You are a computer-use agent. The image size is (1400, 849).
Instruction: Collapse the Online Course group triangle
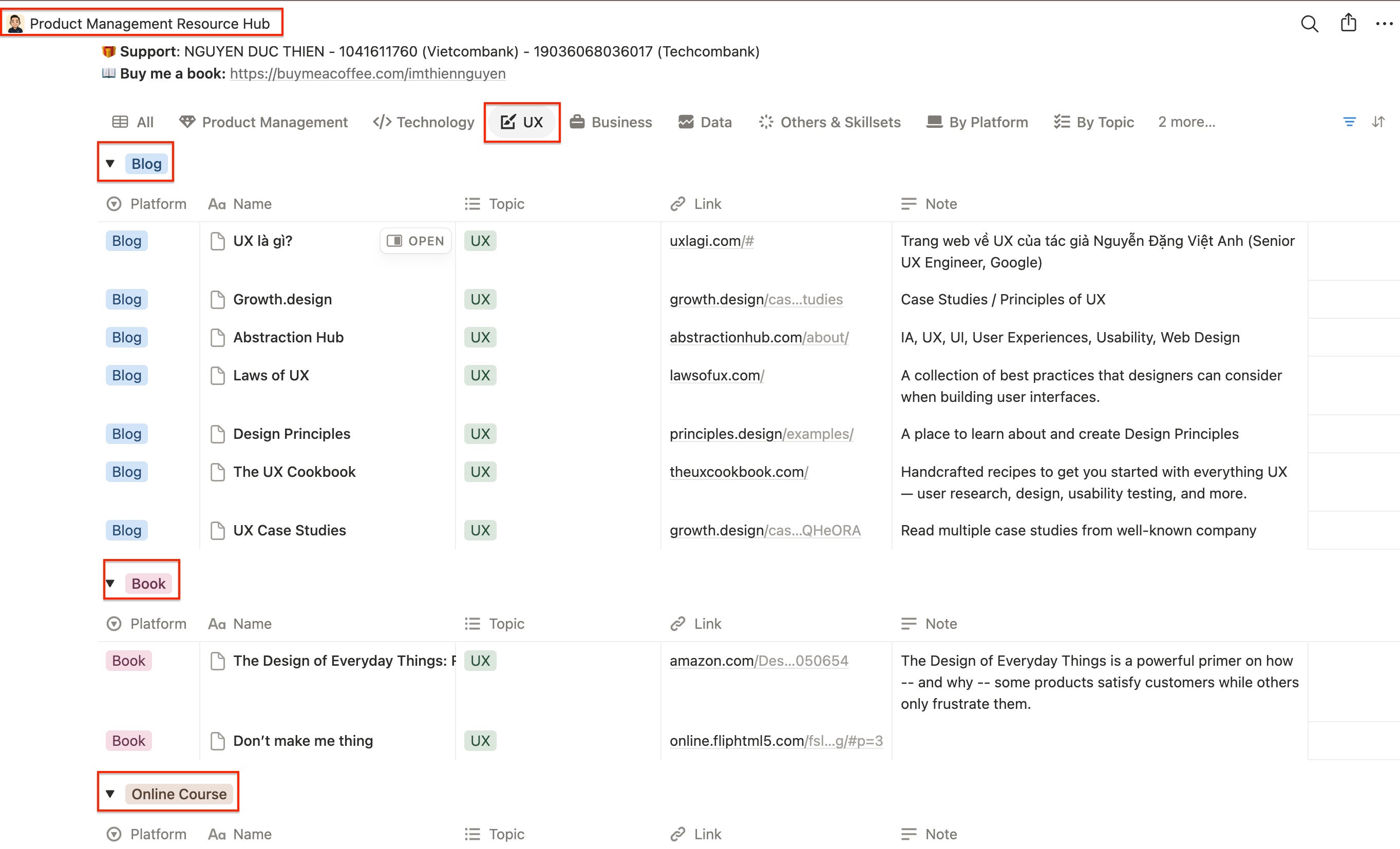110,794
